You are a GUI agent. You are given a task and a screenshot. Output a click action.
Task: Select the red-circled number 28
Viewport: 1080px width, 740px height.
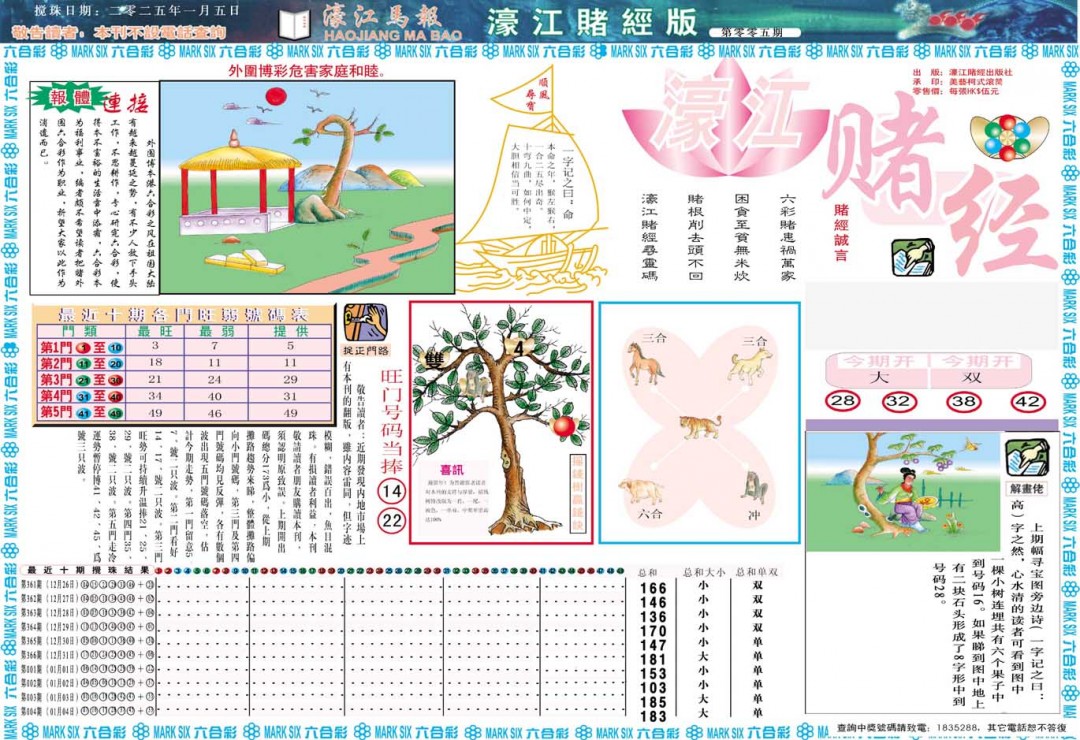point(844,399)
